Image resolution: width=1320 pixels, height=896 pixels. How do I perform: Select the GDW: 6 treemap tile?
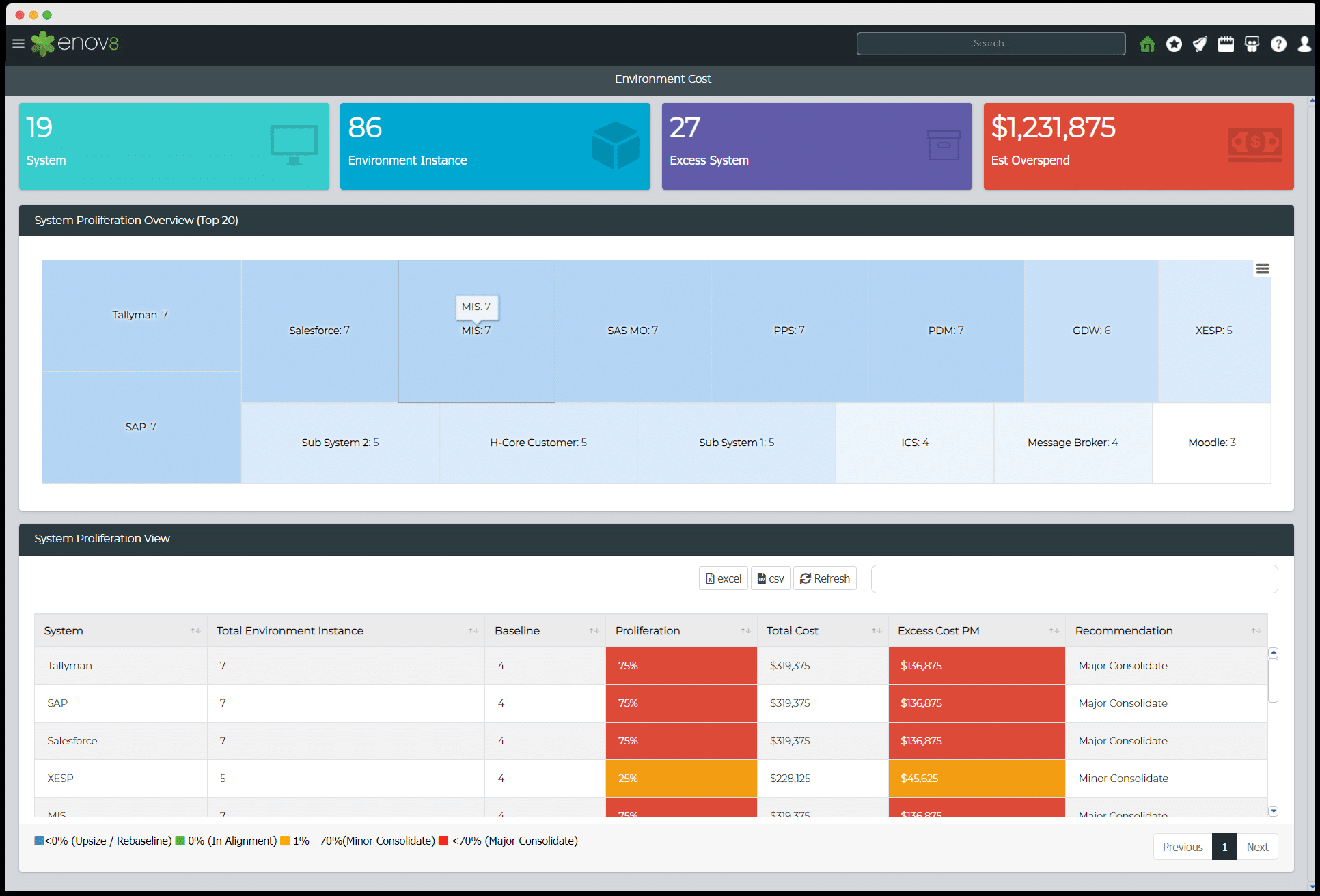point(1091,331)
